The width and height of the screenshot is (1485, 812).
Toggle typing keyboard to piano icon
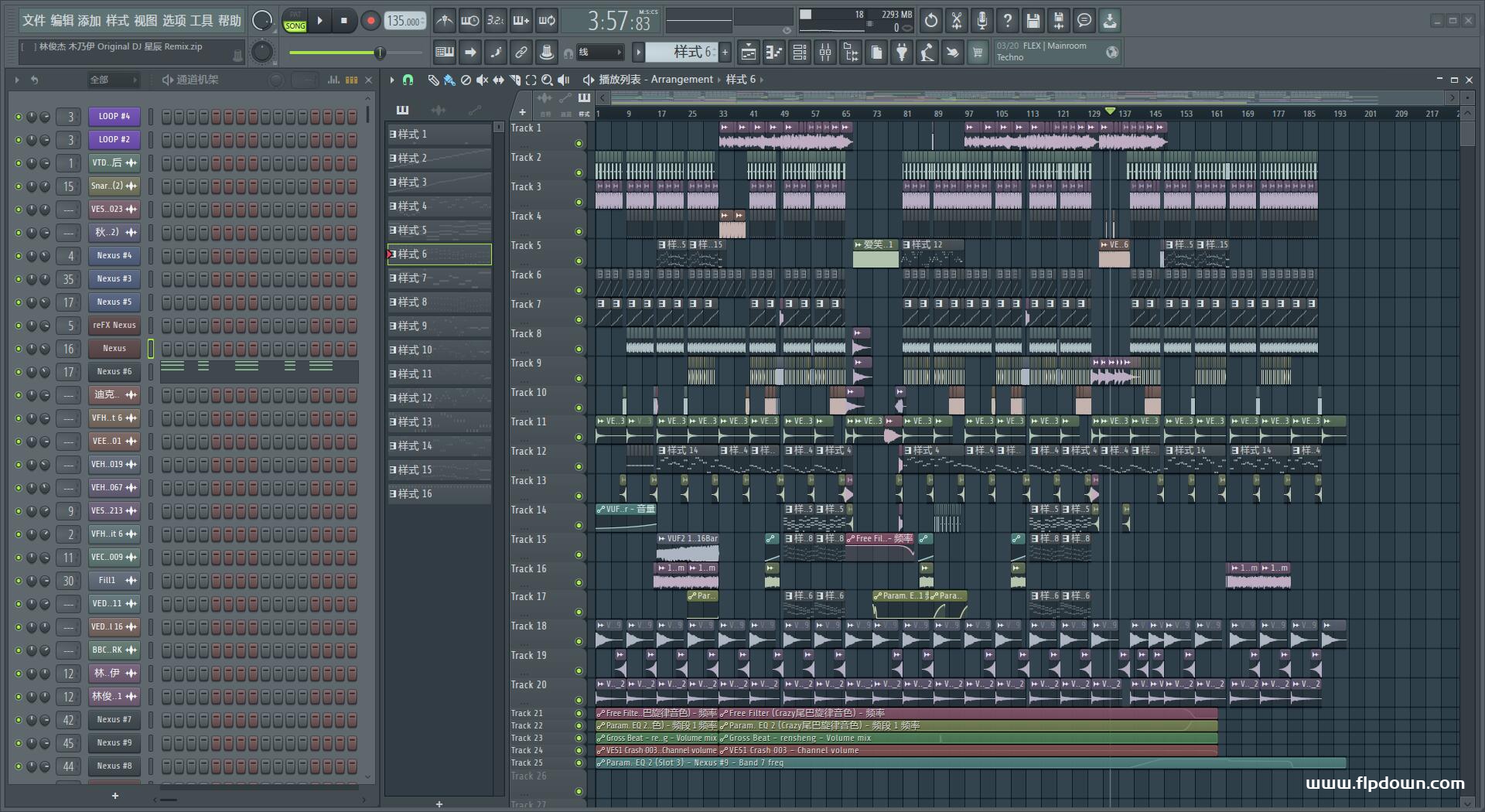pyautogui.click(x=445, y=53)
